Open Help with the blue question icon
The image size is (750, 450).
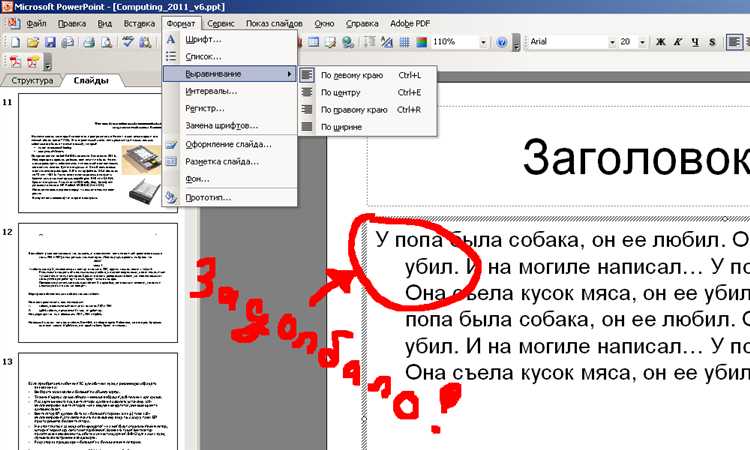501,42
